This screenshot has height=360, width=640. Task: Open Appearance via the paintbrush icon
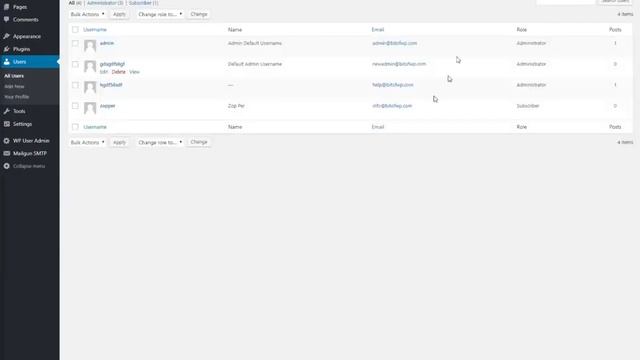click(7, 36)
